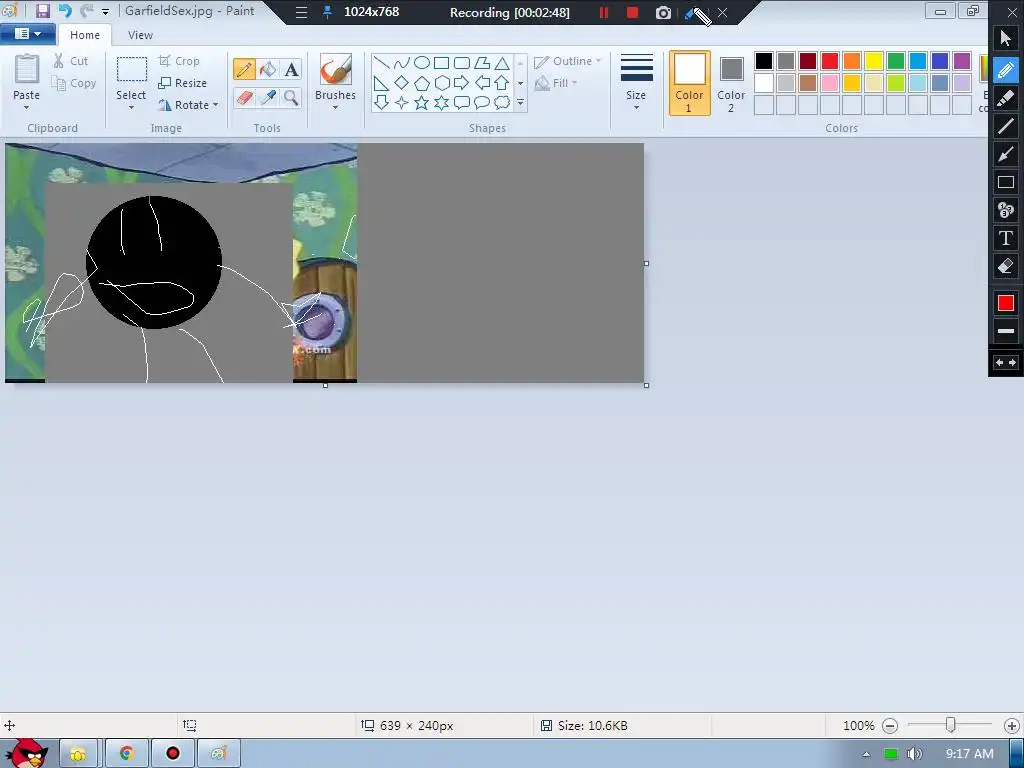1024x768 pixels.
Task: Open the recorder hamburger menu
Action: pyautogui.click(x=301, y=12)
